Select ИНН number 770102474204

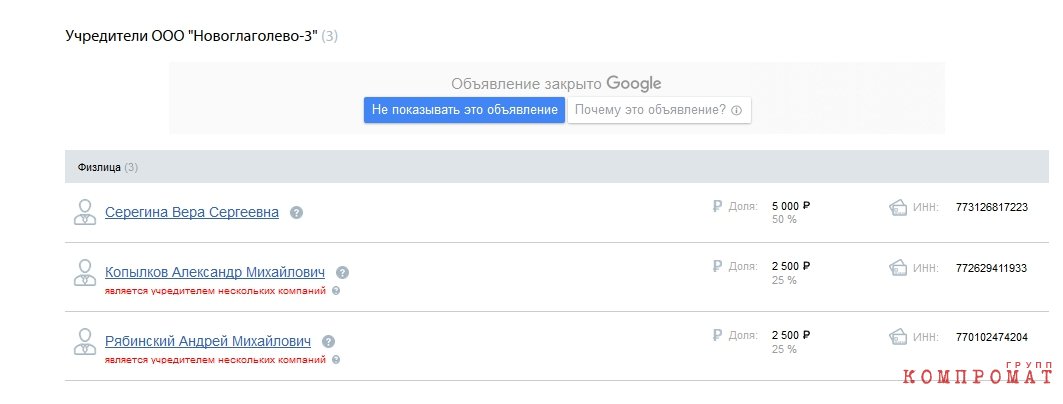click(x=992, y=337)
